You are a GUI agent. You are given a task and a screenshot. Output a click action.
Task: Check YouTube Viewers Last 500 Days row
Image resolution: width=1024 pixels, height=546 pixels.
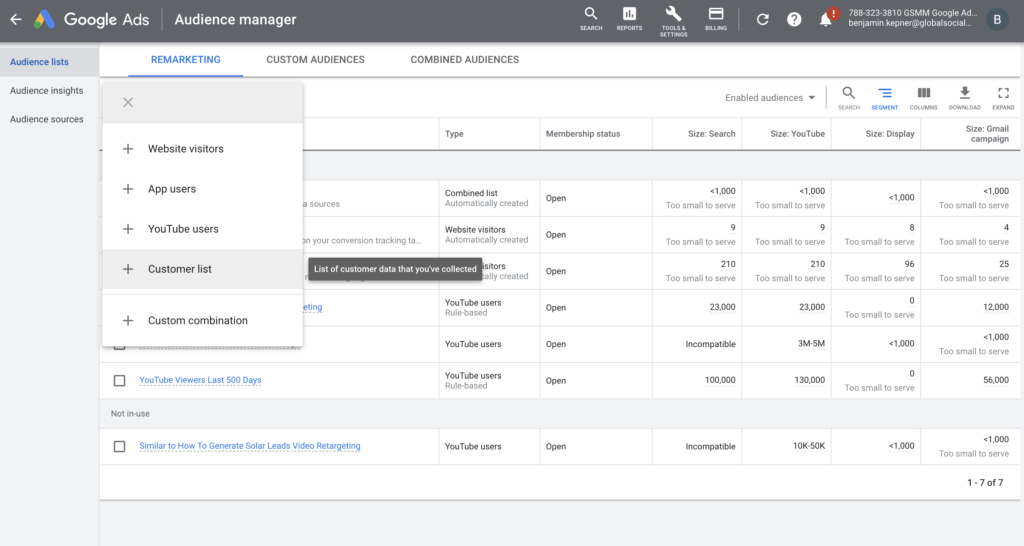pos(120,380)
